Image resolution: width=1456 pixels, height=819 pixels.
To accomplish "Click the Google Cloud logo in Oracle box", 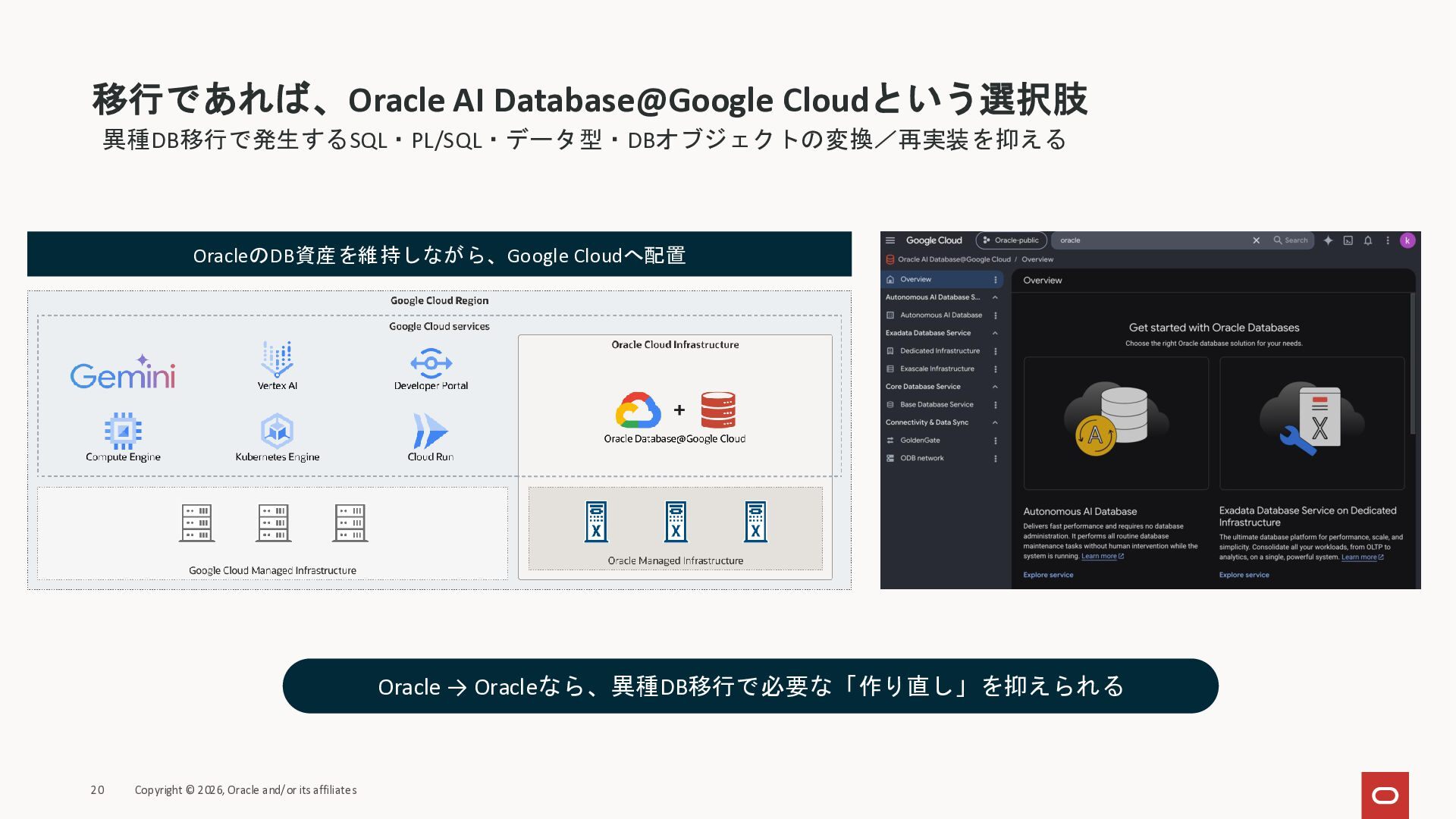I will point(638,410).
